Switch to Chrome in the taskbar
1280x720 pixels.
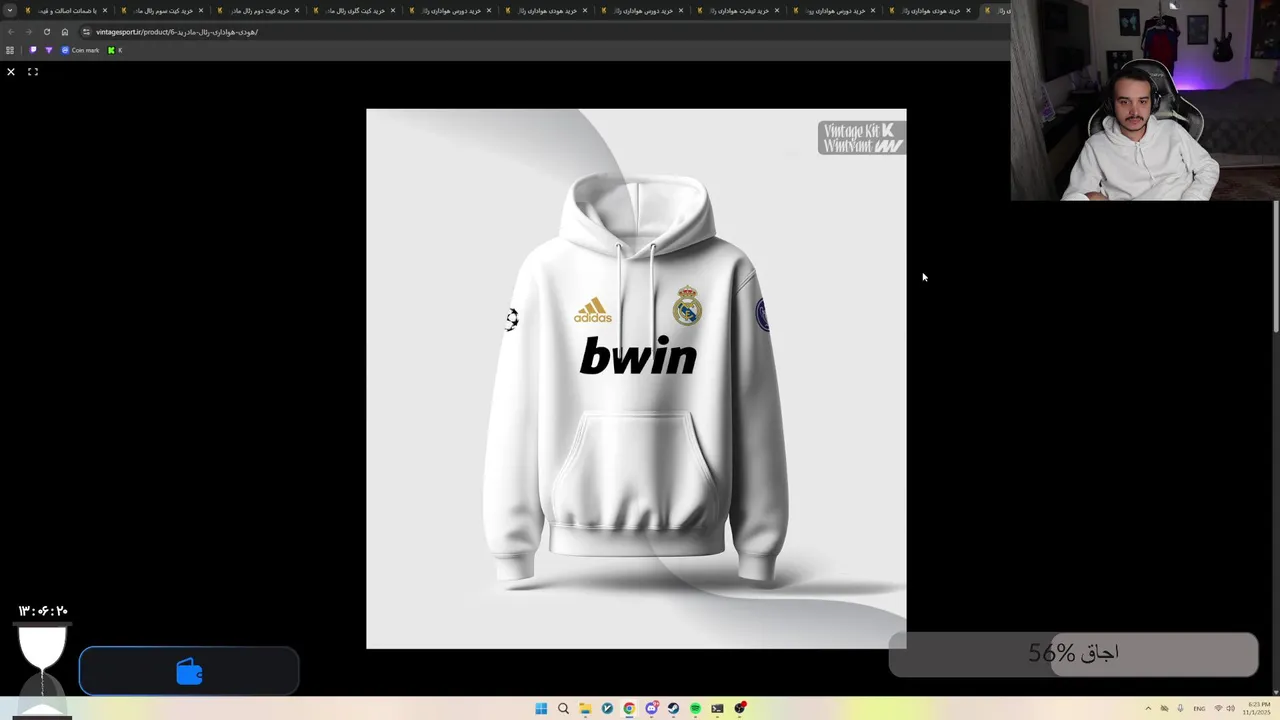click(629, 708)
